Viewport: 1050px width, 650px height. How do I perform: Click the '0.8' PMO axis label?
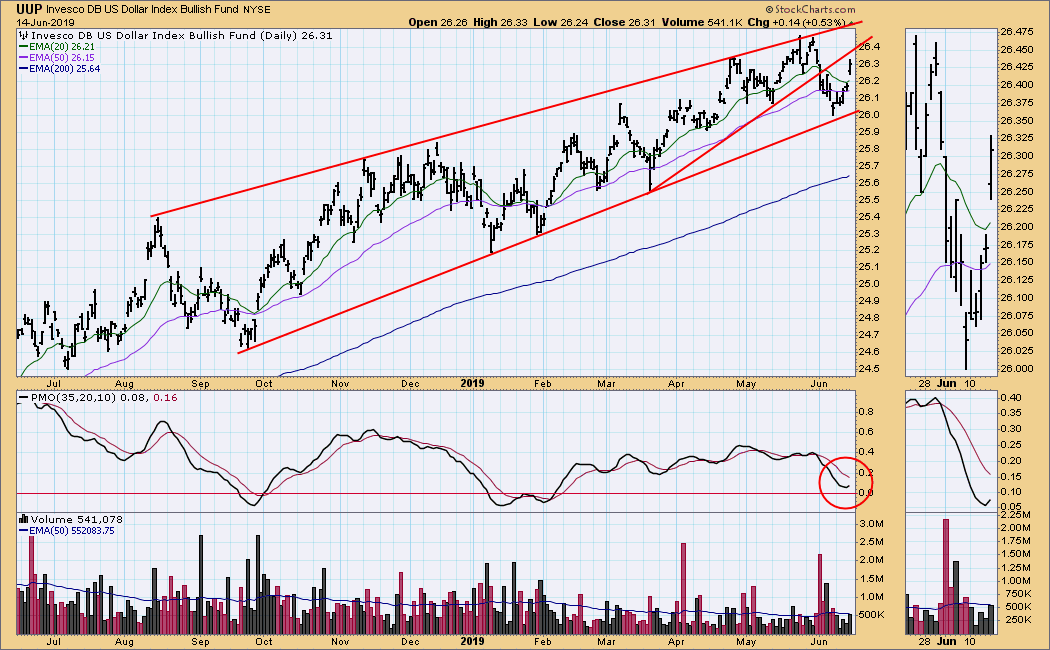click(866, 412)
